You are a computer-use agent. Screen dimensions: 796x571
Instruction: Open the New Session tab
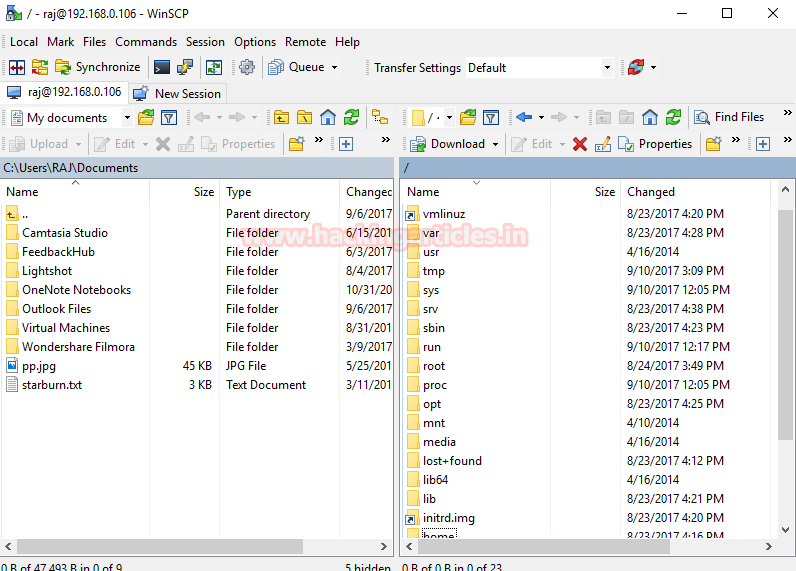(x=177, y=93)
